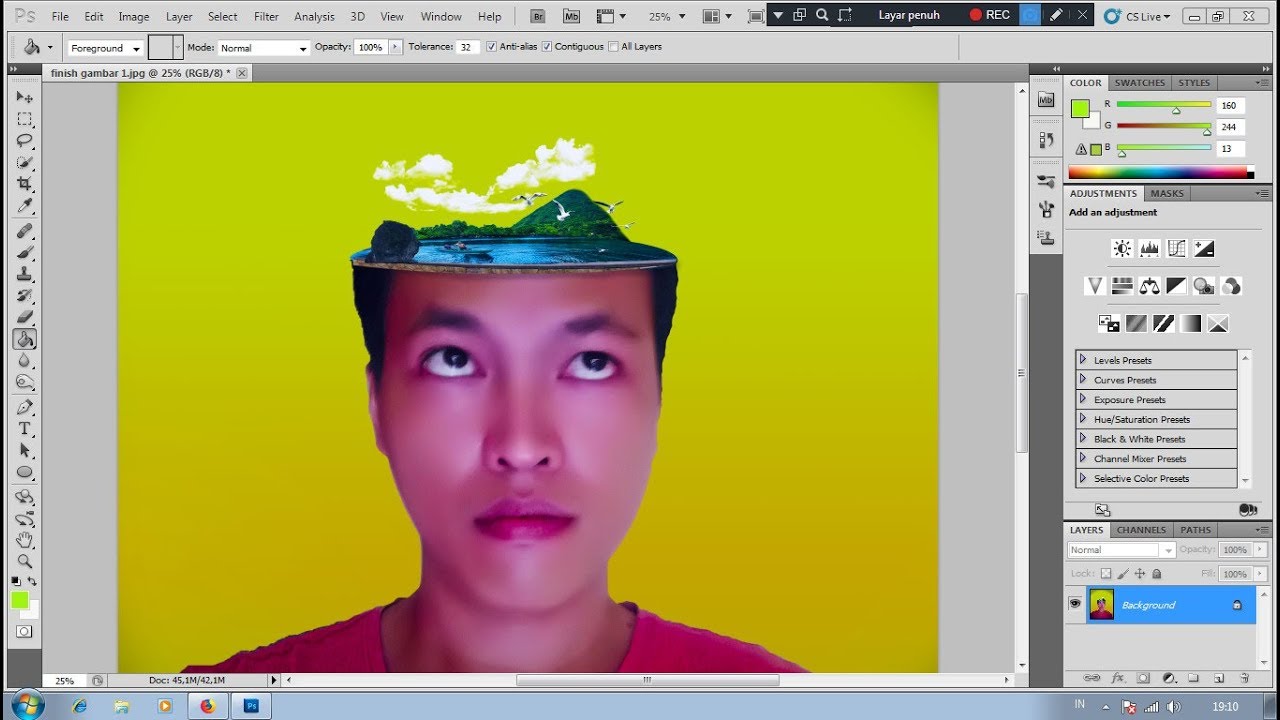Enable the All Layers checkbox
This screenshot has height=720, width=1280.
click(x=612, y=46)
